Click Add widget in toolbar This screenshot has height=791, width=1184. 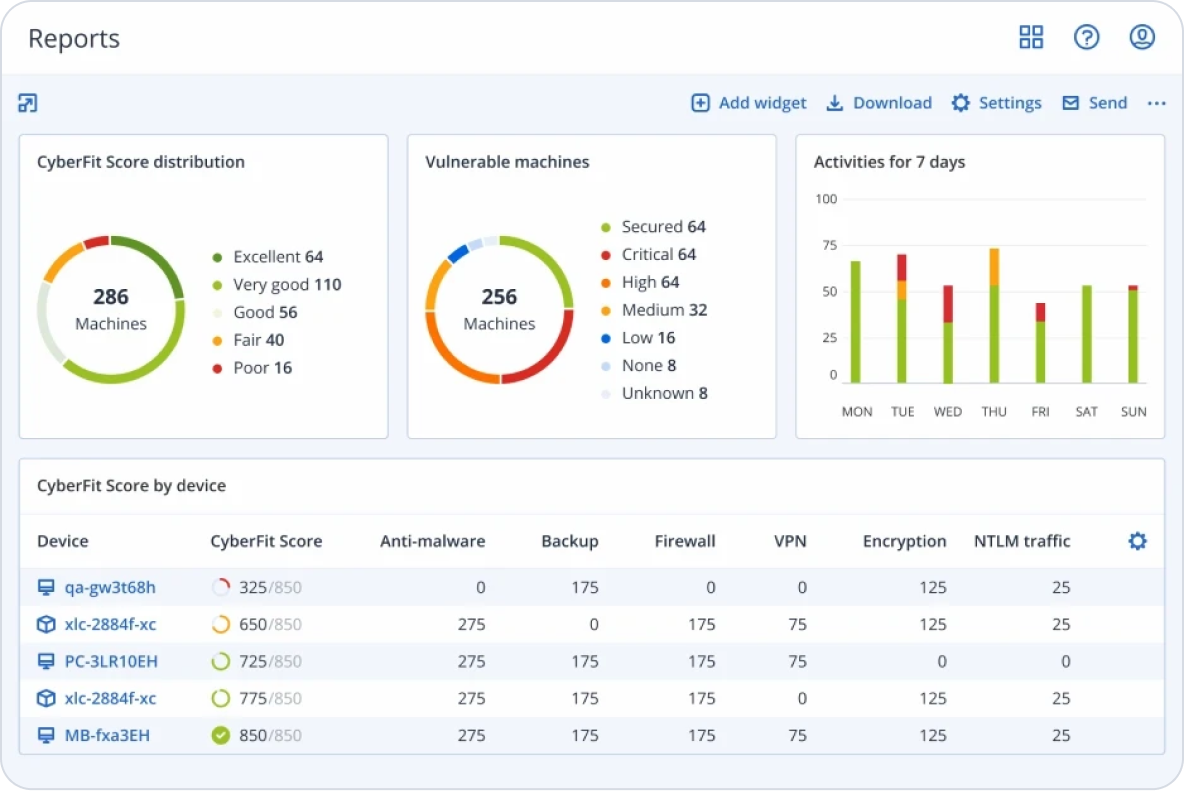pyautogui.click(x=749, y=103)
